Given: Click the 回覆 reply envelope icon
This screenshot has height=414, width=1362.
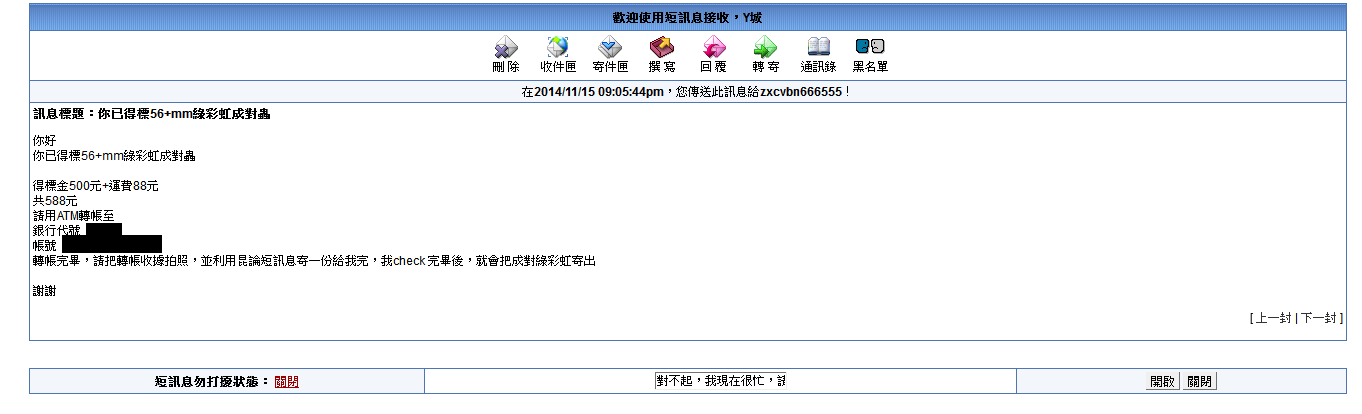Looking at the screenshot, I should (714, 47).
